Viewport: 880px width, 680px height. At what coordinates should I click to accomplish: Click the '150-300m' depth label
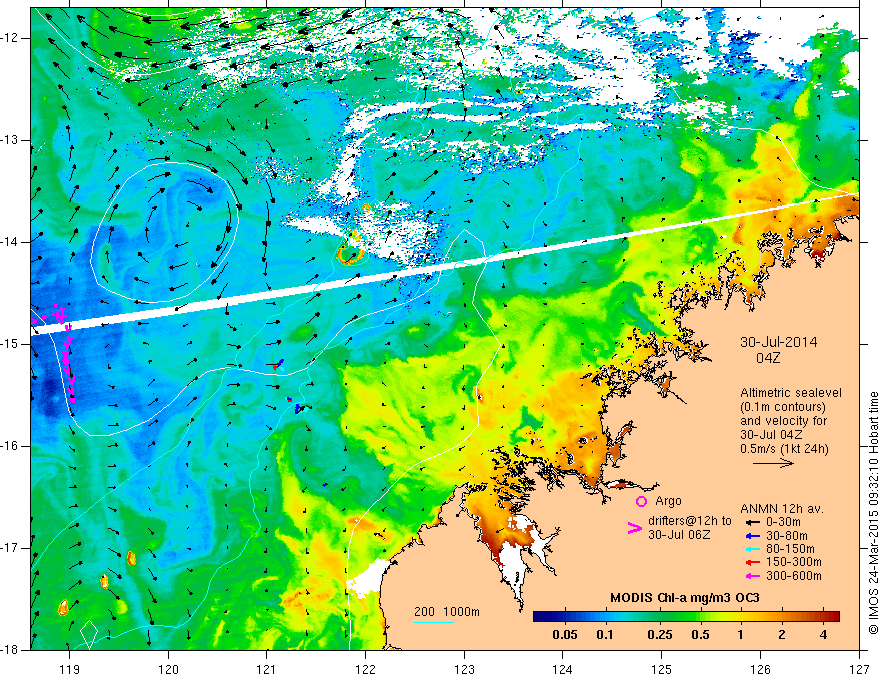[794, 562]
